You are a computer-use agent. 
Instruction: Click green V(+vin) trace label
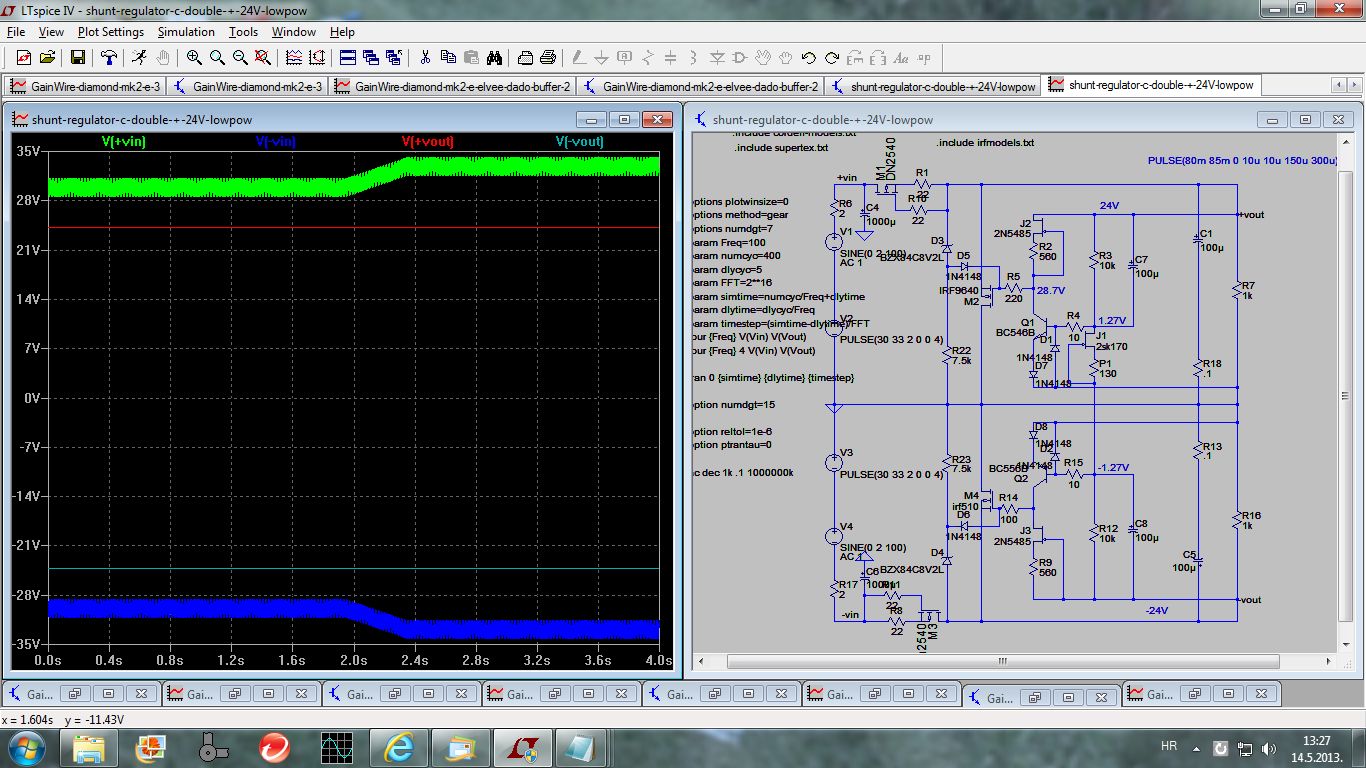124,142
